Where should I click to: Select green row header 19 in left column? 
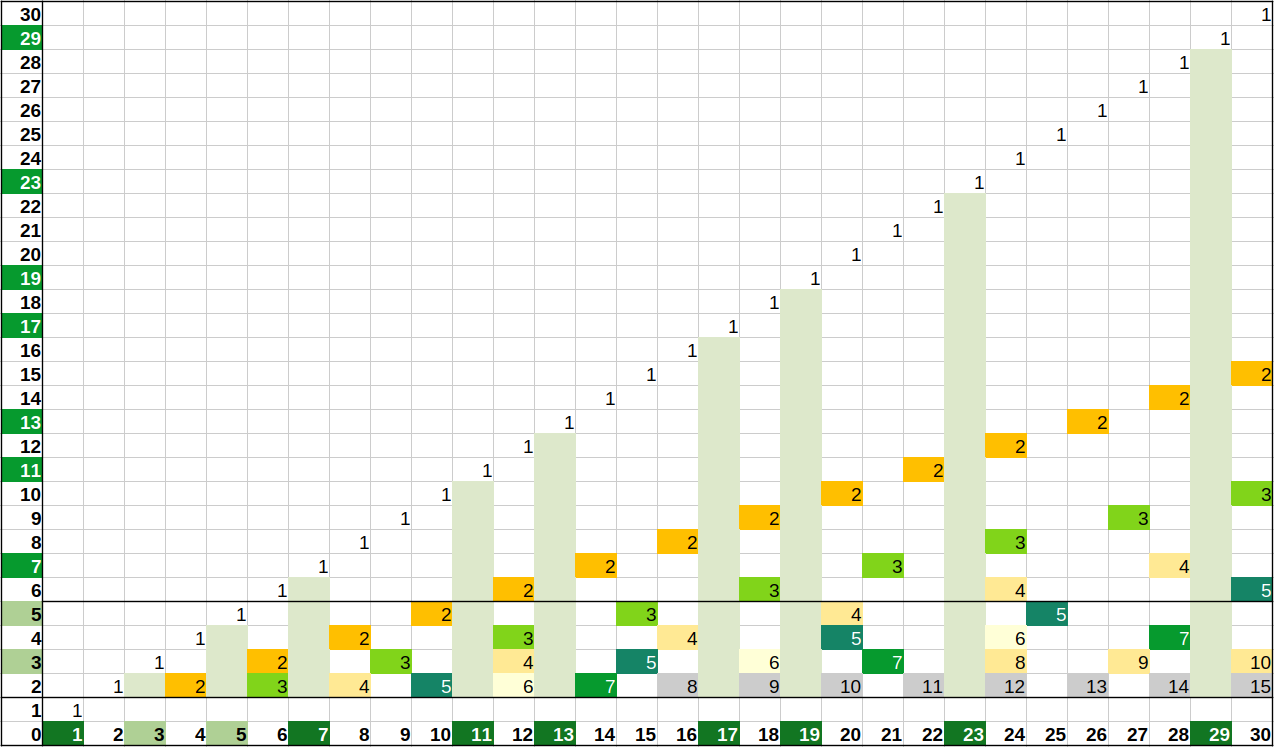point(21,278)
